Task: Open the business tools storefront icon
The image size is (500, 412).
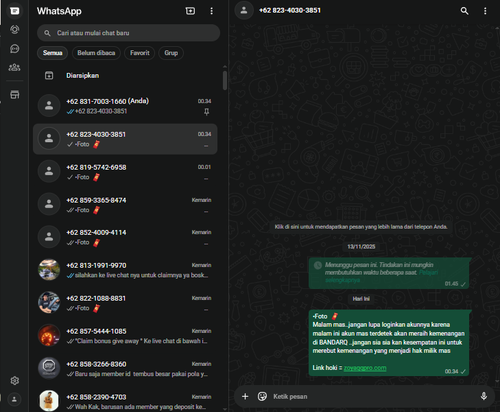Action: [x=14, y=95]
